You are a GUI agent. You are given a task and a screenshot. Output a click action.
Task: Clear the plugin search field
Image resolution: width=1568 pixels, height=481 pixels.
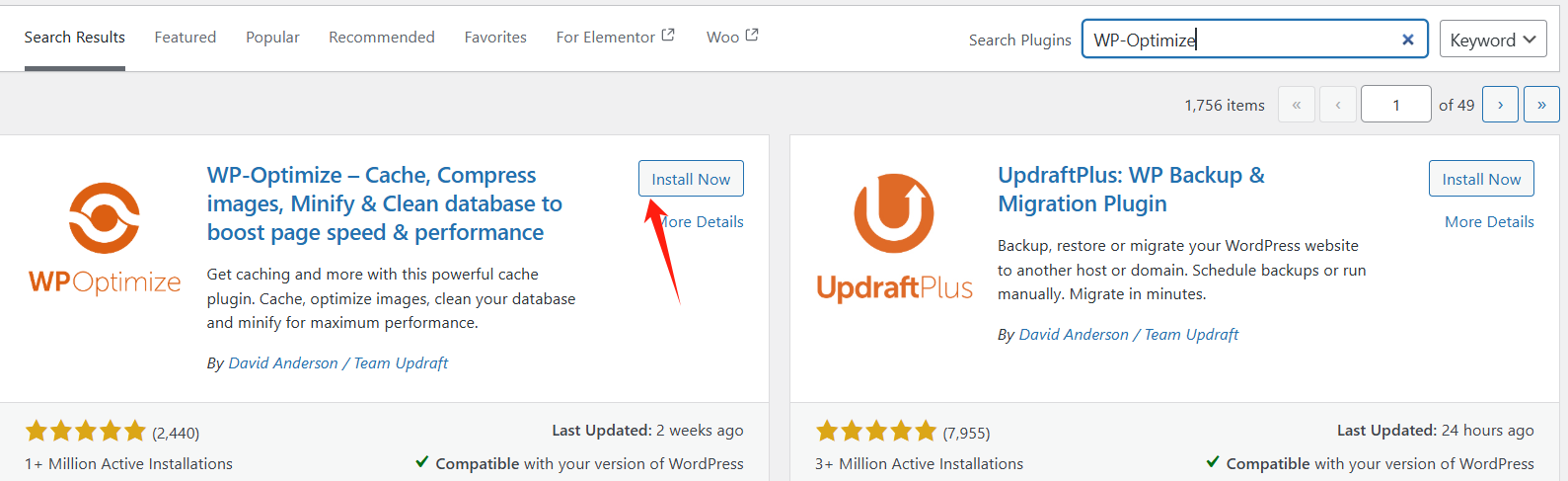[1408, 40]
